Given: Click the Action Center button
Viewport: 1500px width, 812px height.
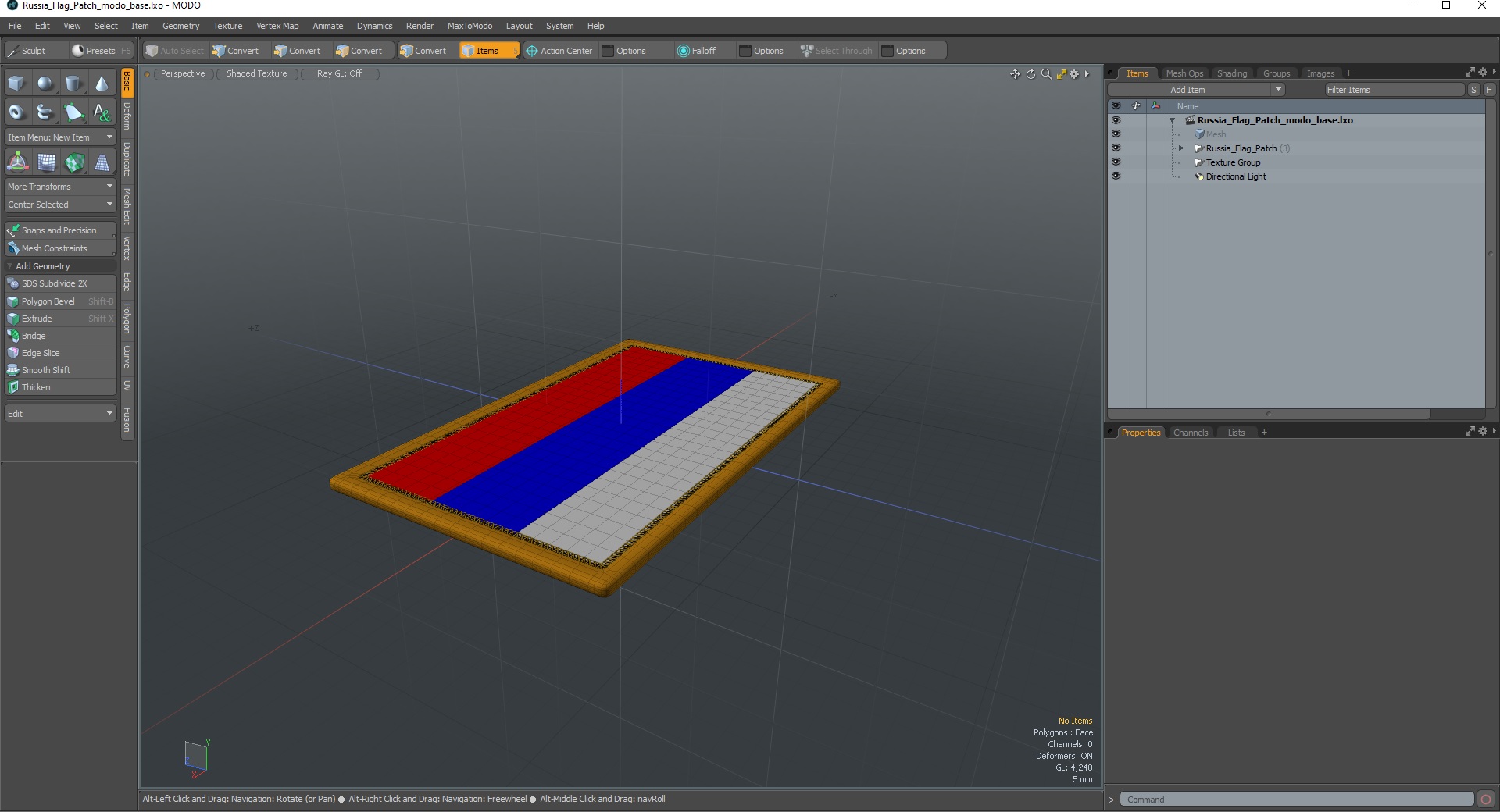Looking at the screenshot, I should click(559, 51).
